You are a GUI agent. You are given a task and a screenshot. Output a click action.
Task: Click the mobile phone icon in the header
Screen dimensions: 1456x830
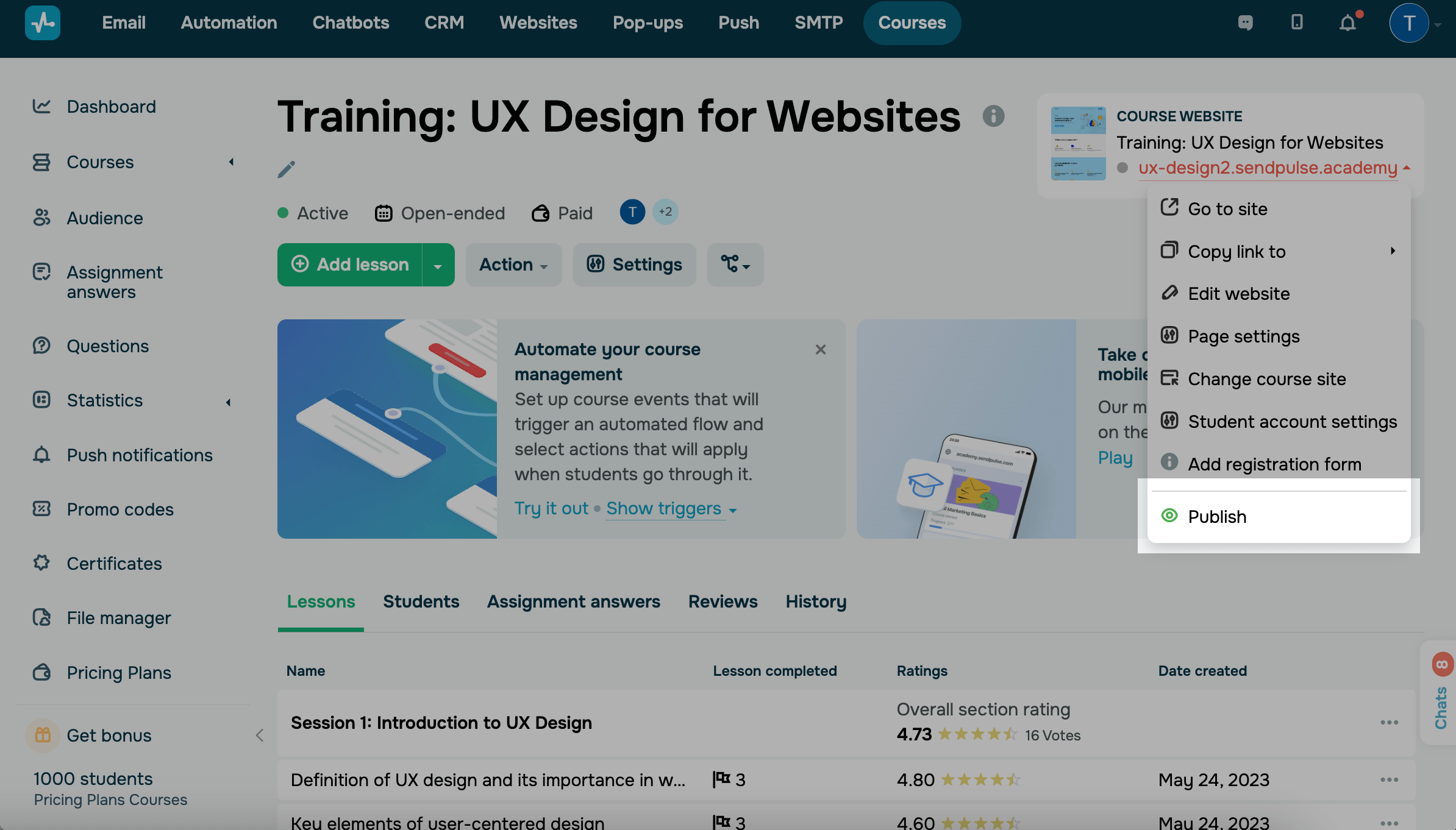1297,23
